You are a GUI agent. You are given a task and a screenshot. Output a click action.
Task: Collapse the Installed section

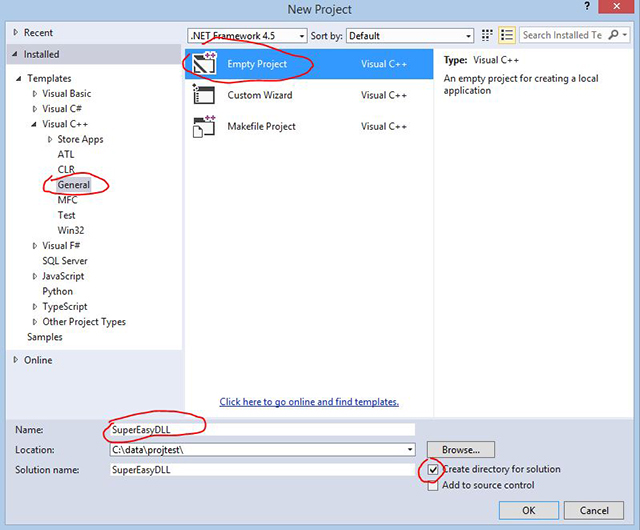(15, 54)
